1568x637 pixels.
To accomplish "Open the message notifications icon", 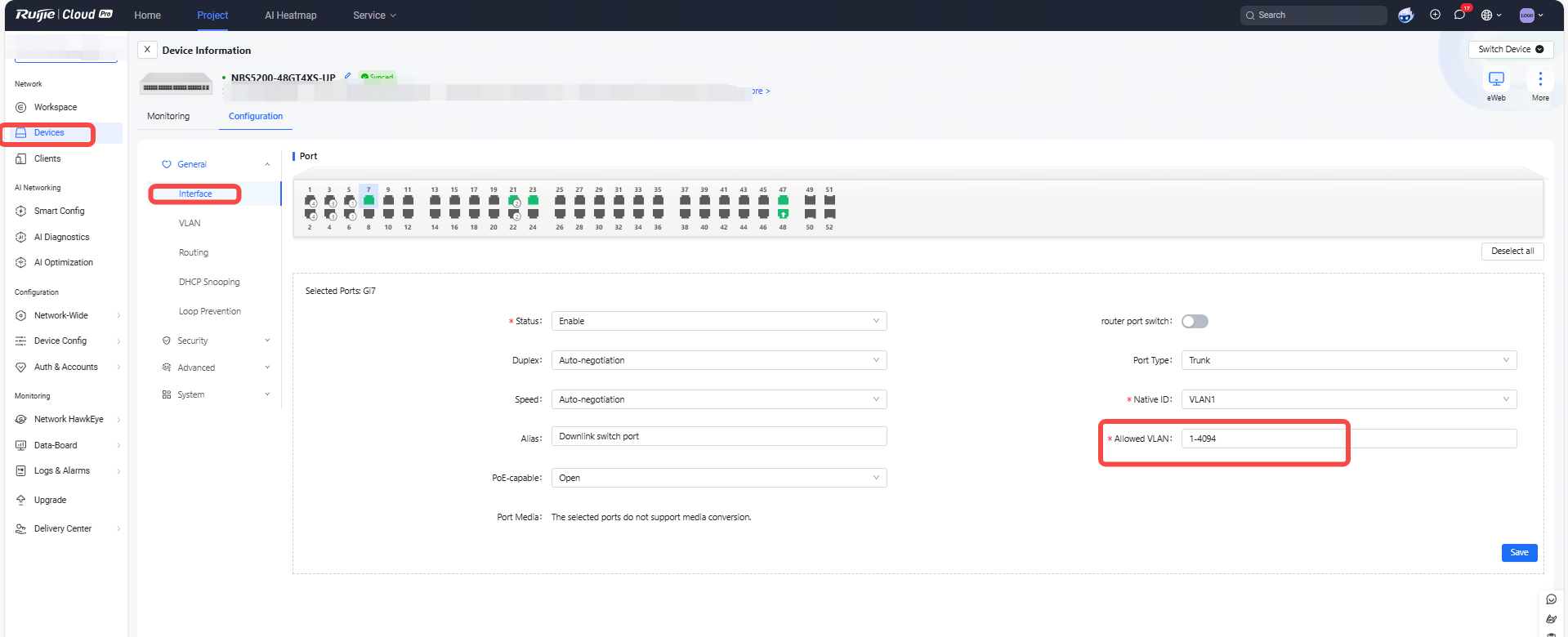I will click(1459, 15).
